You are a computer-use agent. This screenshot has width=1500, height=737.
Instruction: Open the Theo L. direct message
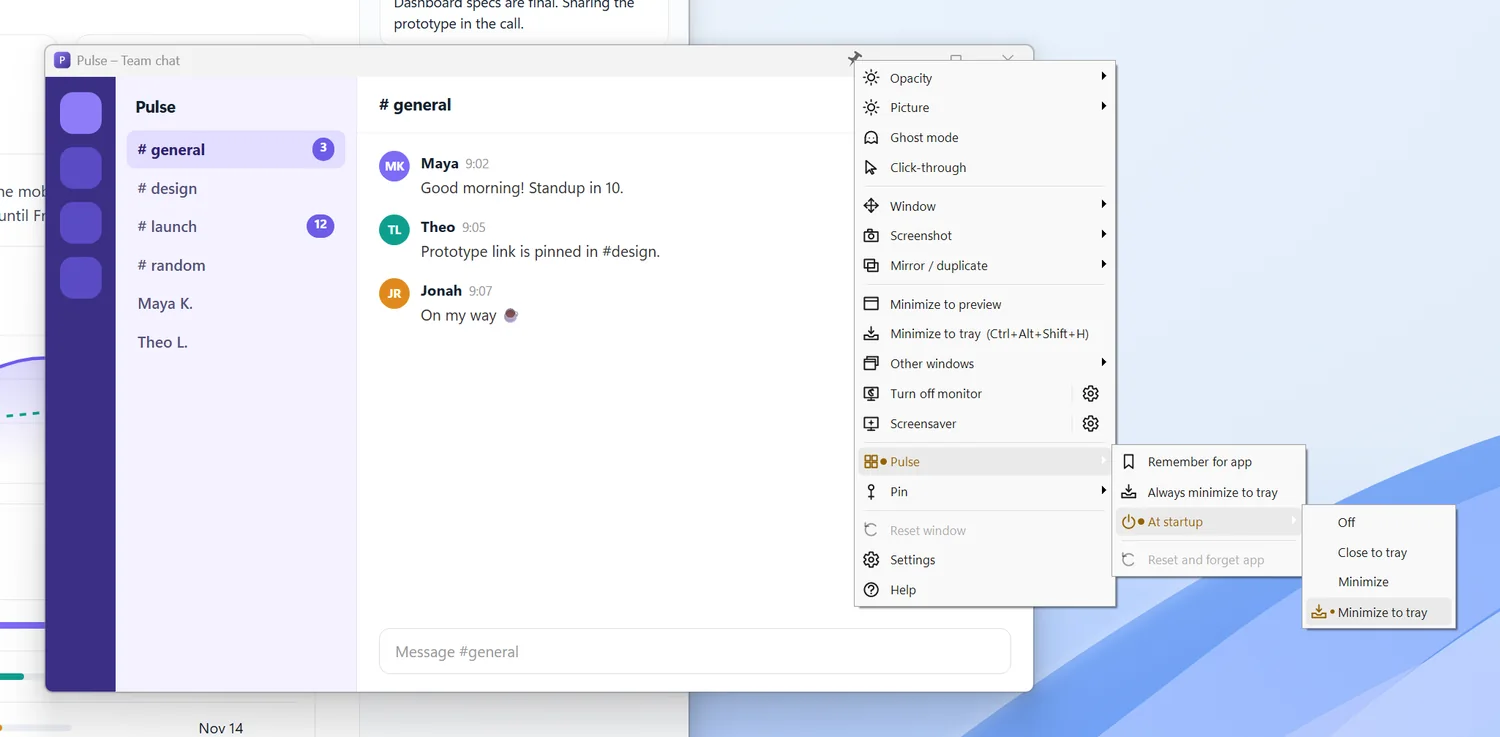pos(236,343)
